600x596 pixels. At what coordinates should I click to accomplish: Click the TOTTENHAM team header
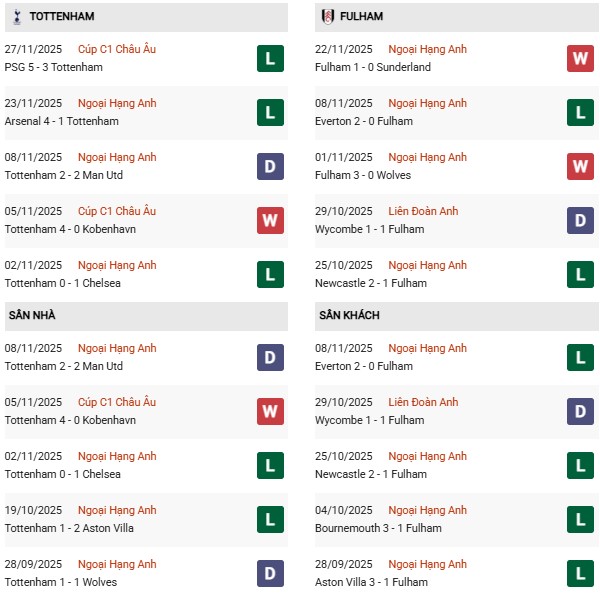tap(62, 17)
